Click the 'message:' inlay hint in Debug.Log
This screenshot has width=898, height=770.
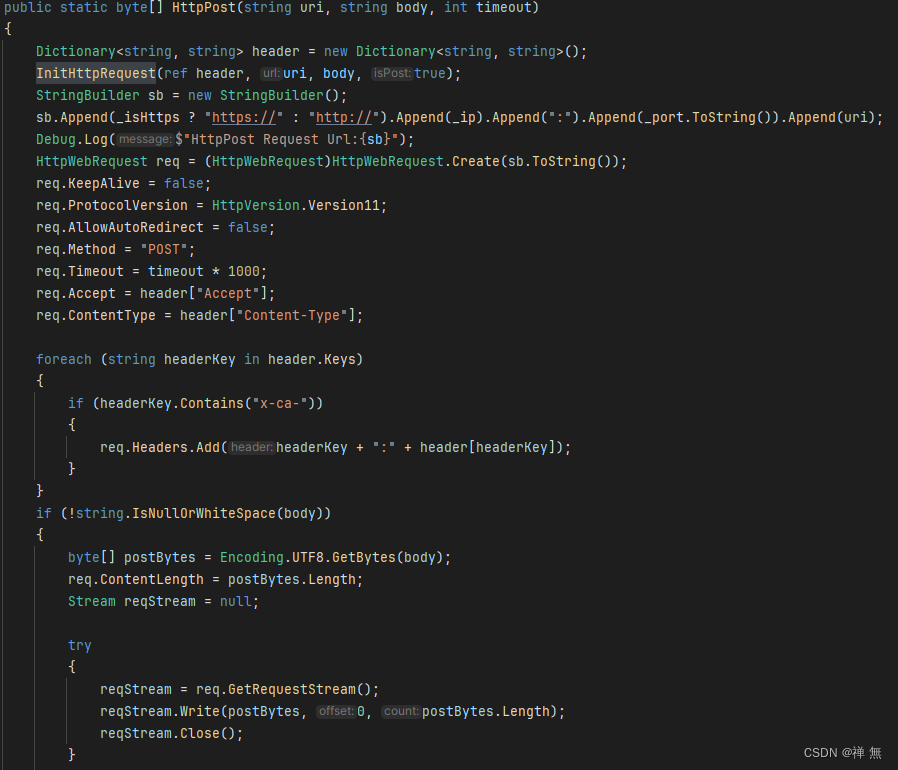point(145,139)
